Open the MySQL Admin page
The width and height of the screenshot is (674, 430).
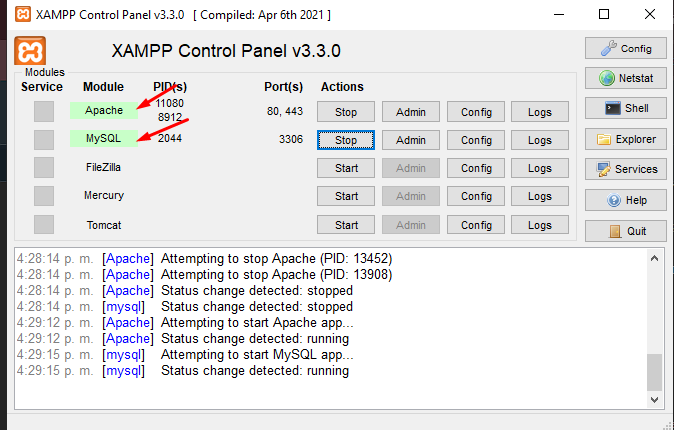pos(411,140)
